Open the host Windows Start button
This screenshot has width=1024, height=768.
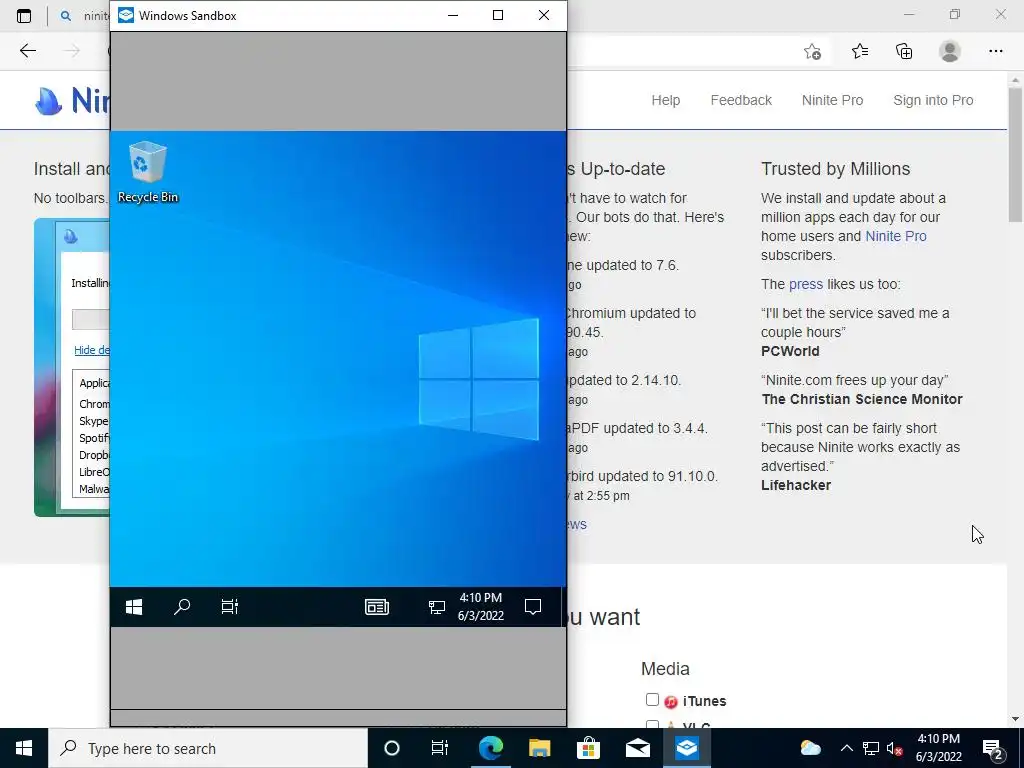pyautogui.click(x=24, y=748)
